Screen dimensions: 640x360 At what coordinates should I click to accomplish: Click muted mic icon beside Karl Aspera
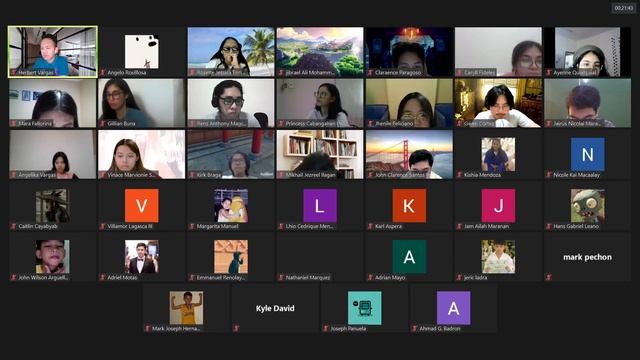point(370,226)
